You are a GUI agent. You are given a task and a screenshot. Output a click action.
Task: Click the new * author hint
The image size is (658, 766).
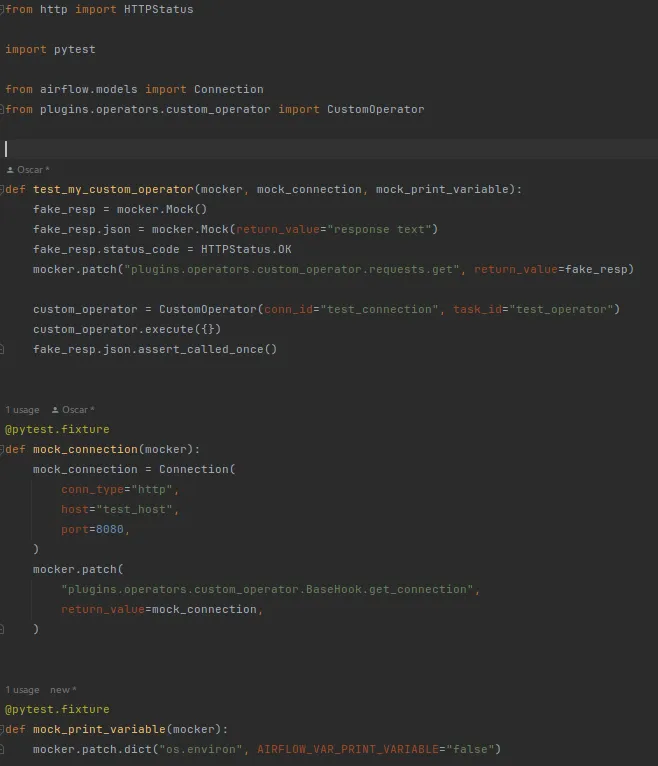63,690
